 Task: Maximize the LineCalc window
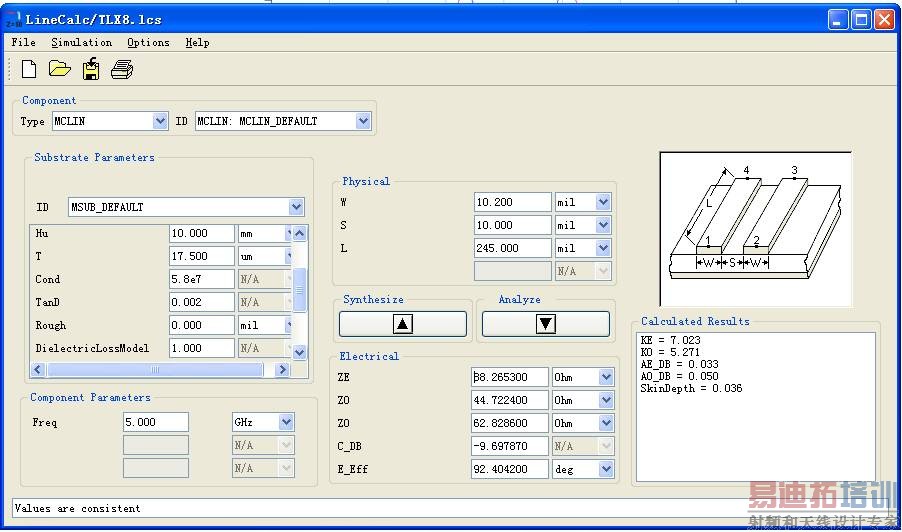(x=861, y=19)
